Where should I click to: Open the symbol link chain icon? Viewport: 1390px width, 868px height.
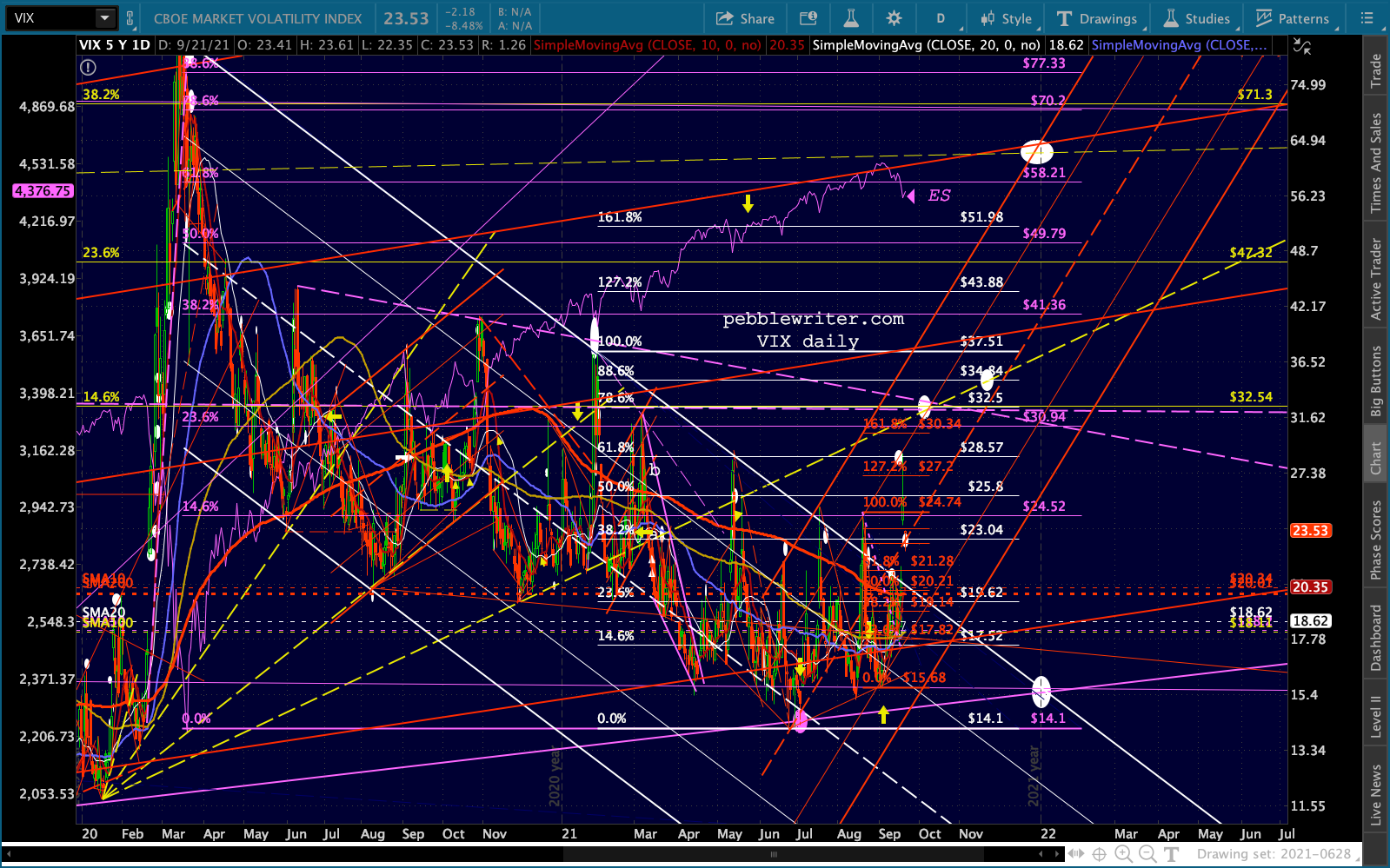tap(130, 18)
